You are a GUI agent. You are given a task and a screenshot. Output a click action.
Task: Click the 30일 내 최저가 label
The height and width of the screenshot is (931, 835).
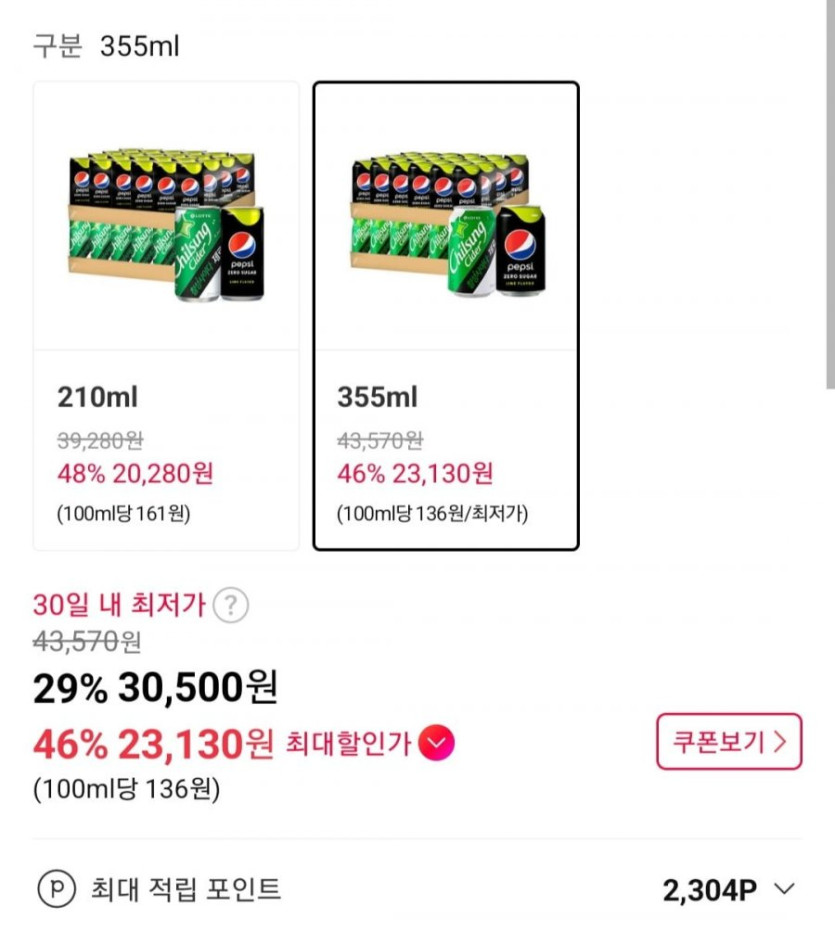coord(119,605)
